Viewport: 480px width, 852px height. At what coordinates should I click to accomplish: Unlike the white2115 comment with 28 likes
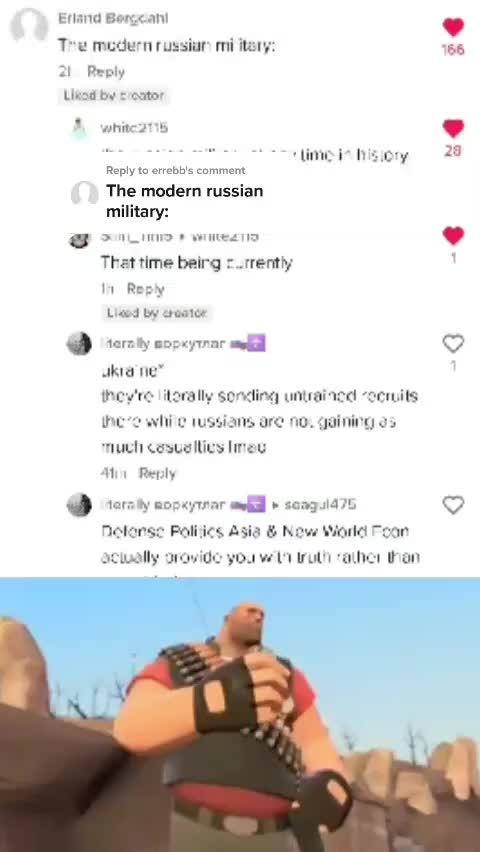click(x=453, y=129)
